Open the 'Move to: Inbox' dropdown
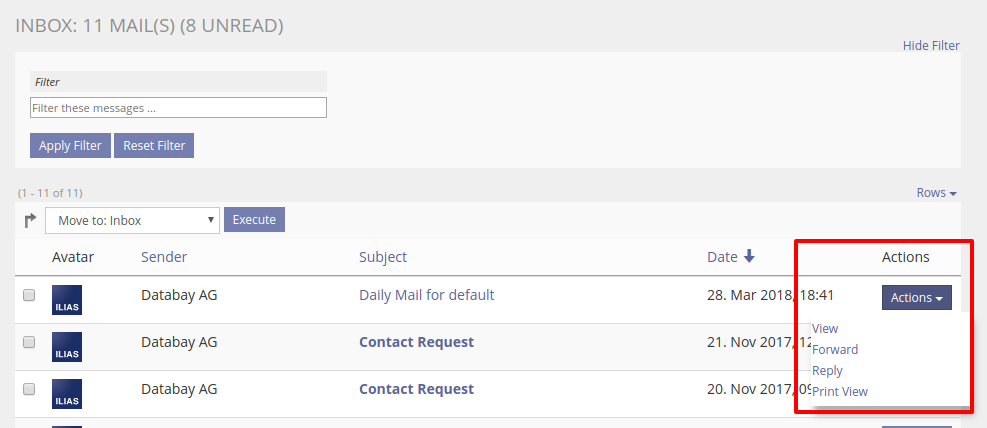Screen dimensions: 987x428 click(132, 220)
